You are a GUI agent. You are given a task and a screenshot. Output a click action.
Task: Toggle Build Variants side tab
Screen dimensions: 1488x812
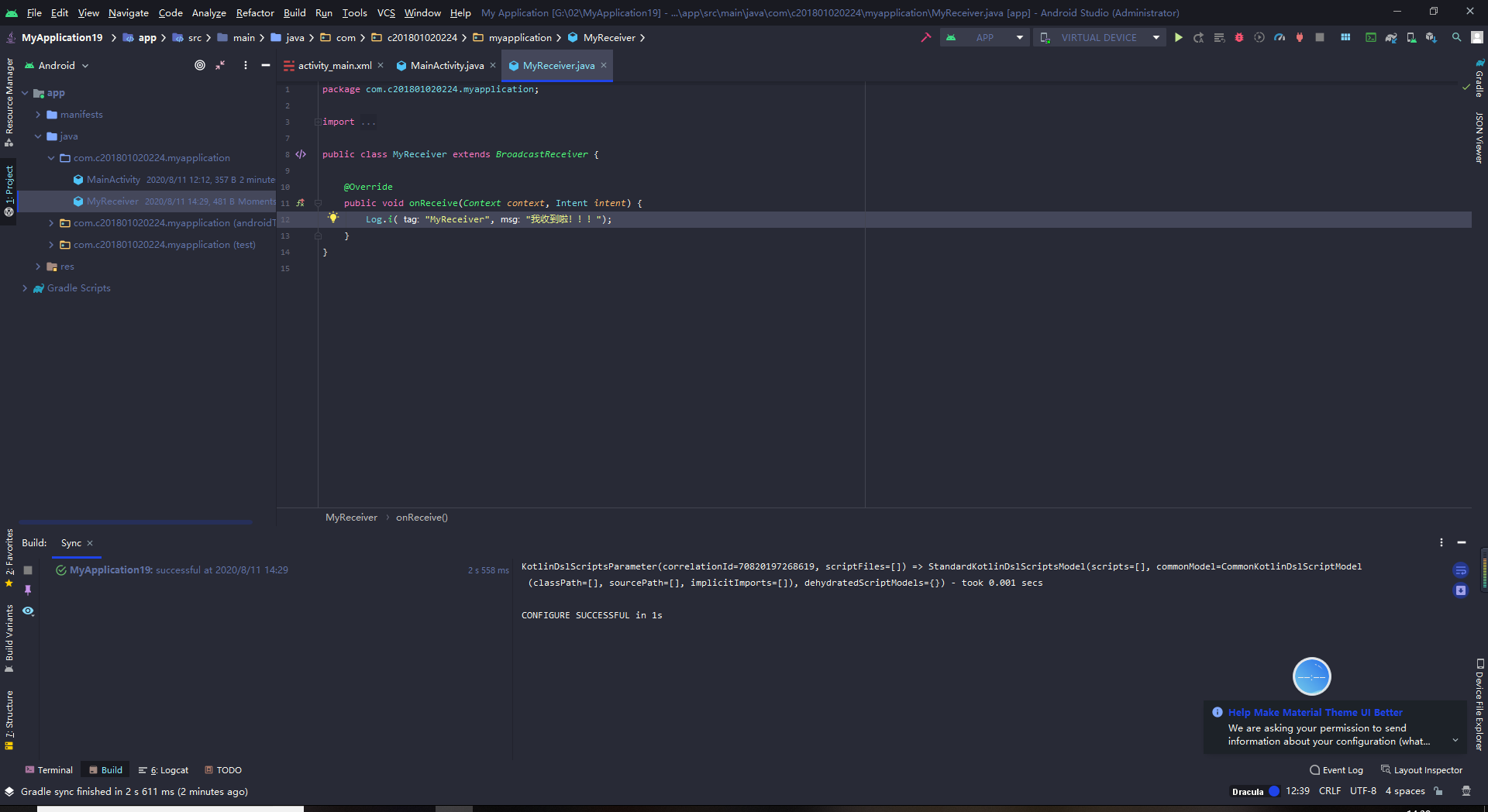coord(9,638)
